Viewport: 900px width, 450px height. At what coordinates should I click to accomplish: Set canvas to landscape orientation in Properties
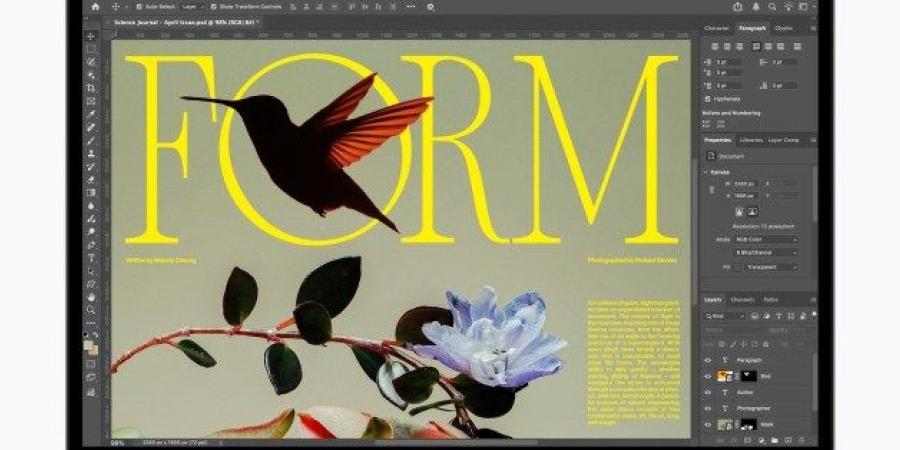point(752,212)
